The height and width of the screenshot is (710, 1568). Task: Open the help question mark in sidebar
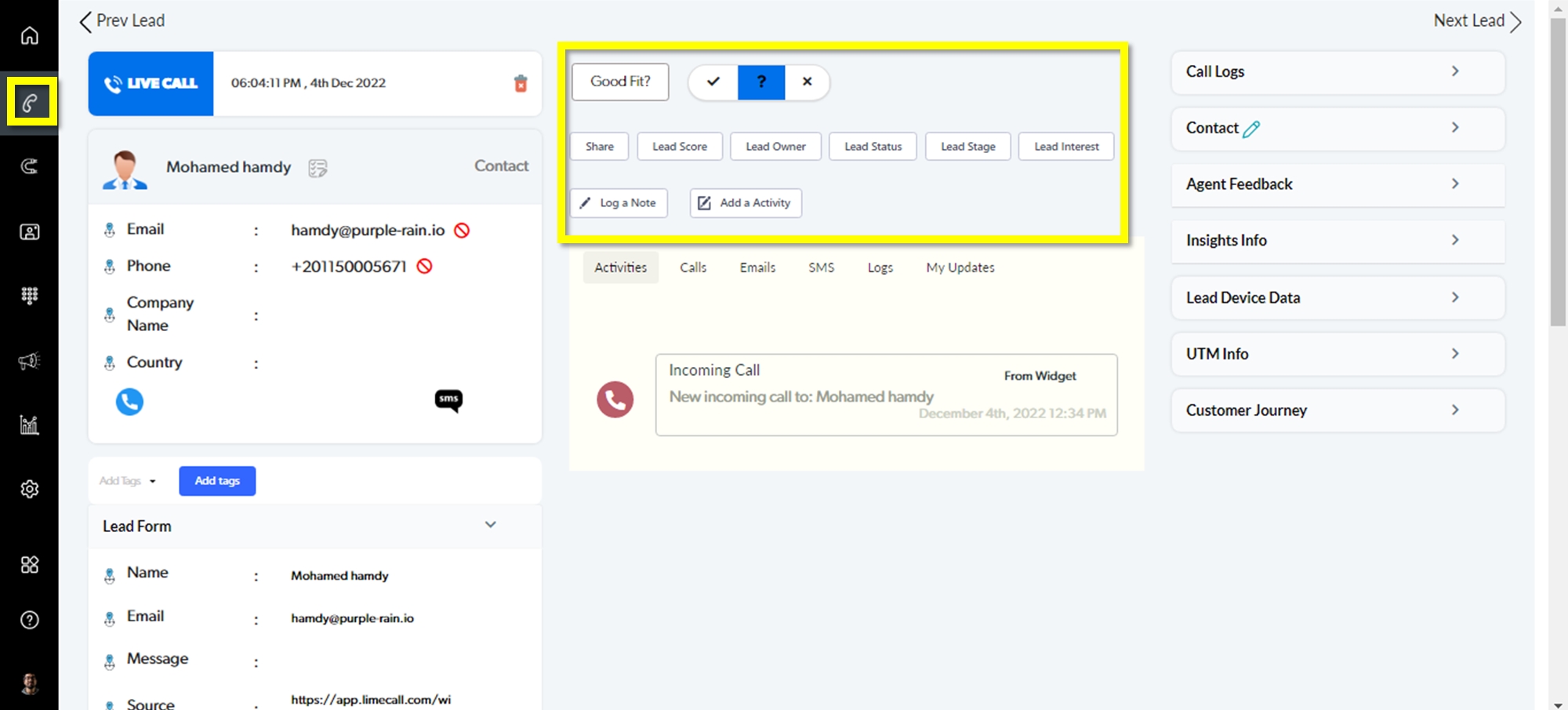[29, 620]
